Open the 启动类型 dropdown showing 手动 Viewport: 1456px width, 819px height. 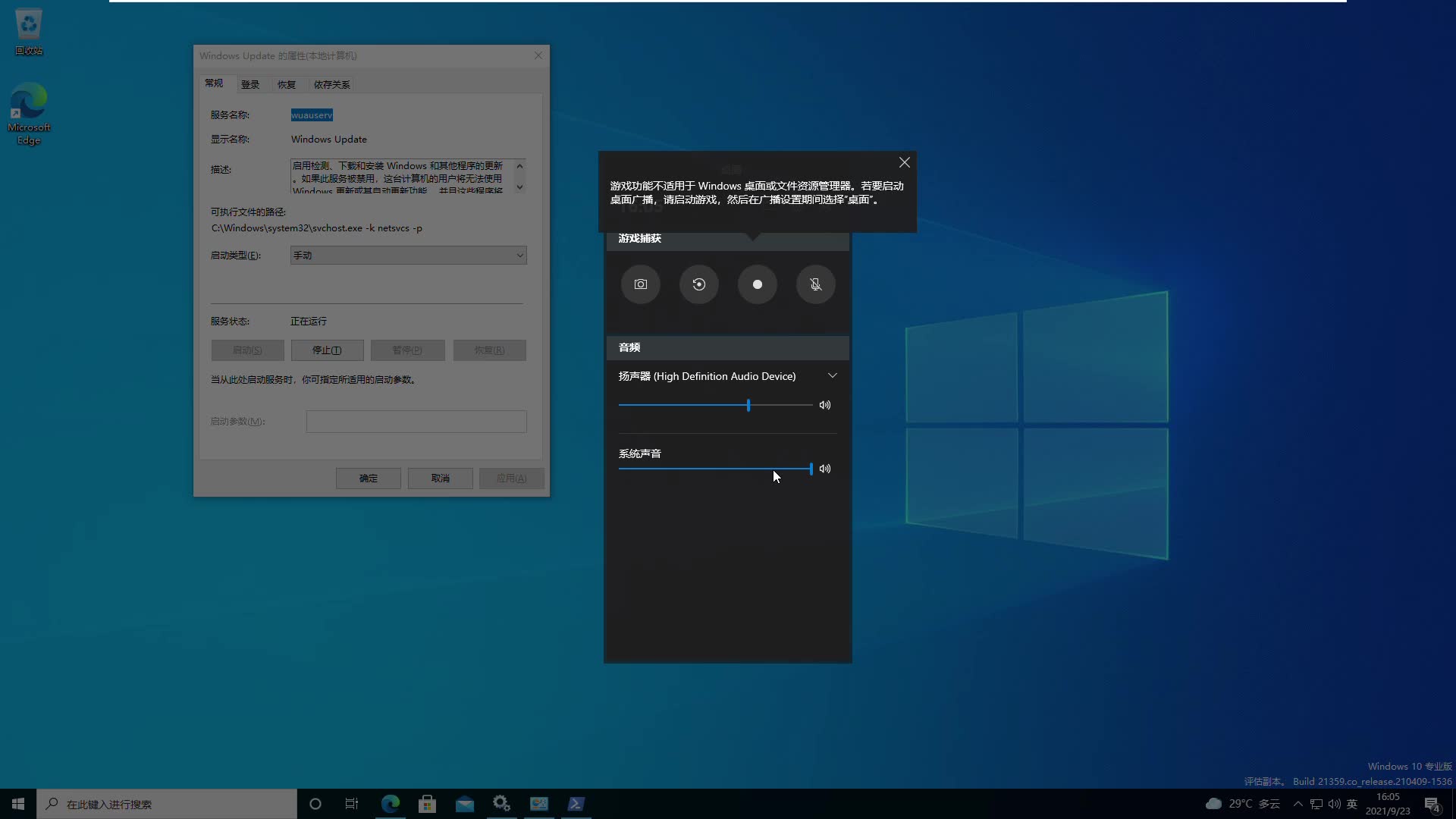tap(409, 256)
